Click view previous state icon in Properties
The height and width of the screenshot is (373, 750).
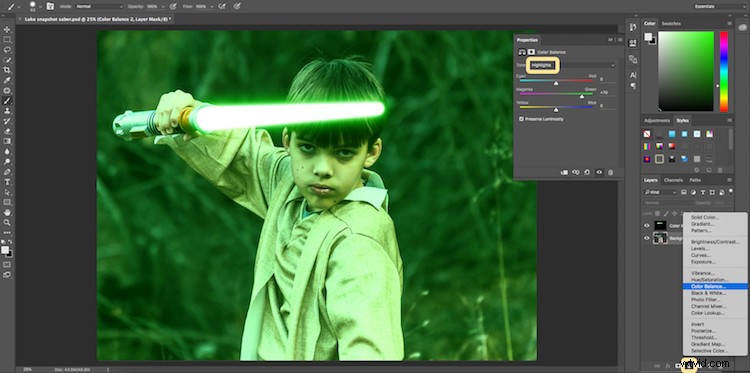[576, 172]
